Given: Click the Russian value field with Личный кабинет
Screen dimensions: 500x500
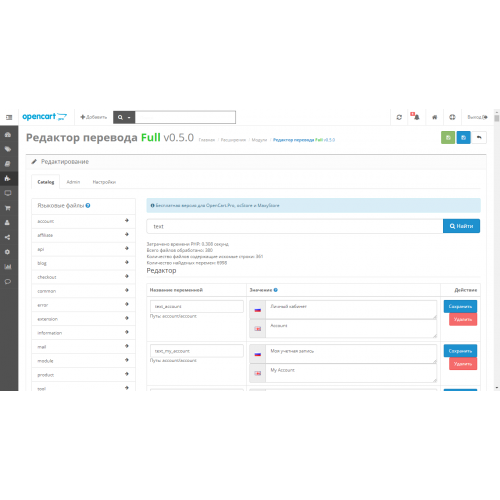Looking at the screenshot, I should coord(351,310).
